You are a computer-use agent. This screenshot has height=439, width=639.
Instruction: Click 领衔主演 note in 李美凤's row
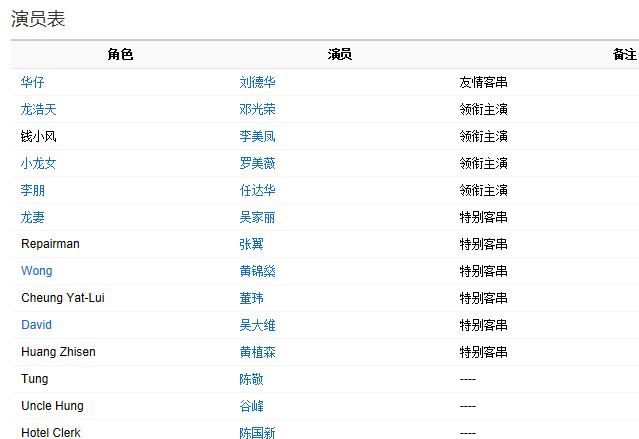[x=483, y=136]
